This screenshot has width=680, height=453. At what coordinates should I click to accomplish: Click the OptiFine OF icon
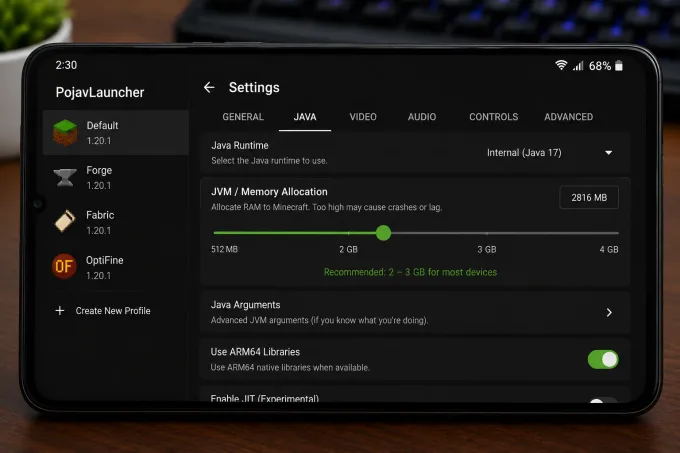[64, 266]
